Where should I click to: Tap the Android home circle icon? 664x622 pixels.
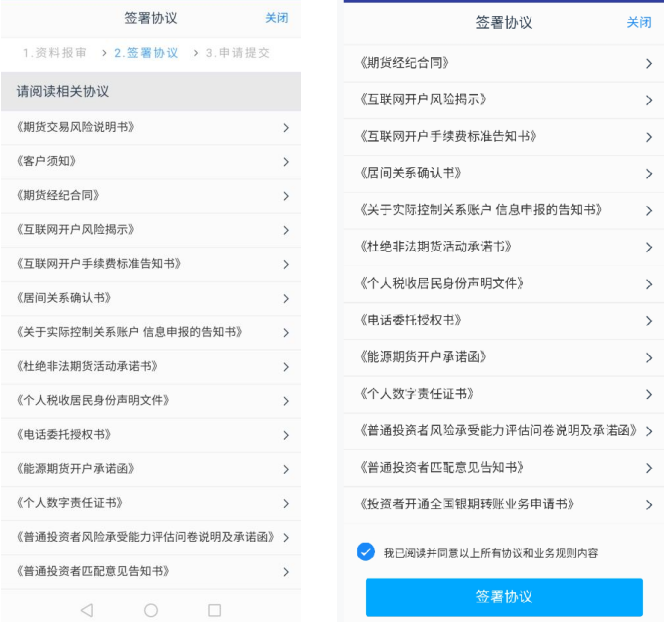point(151,609)
